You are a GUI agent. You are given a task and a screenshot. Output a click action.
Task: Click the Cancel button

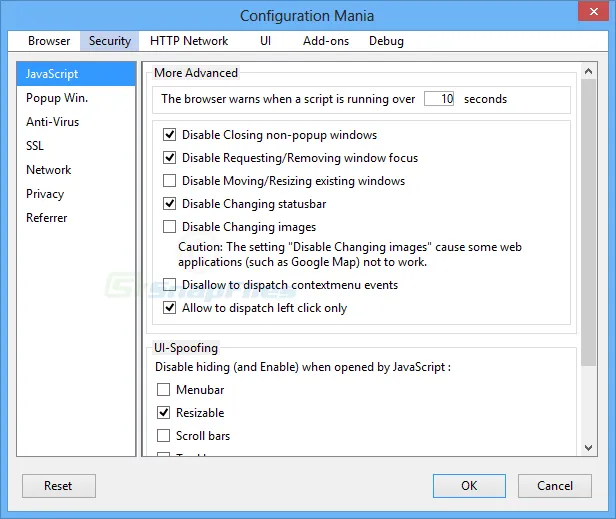(x=555, y=486)
